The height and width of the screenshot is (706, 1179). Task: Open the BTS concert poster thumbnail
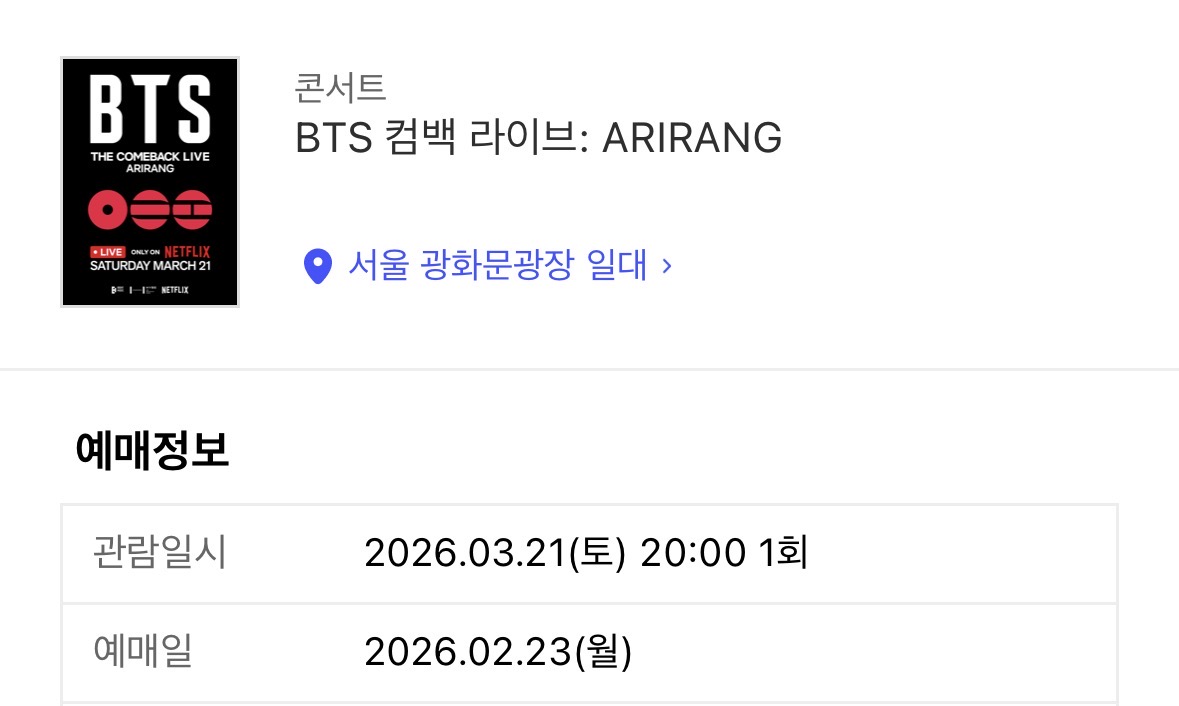[150, 182]
